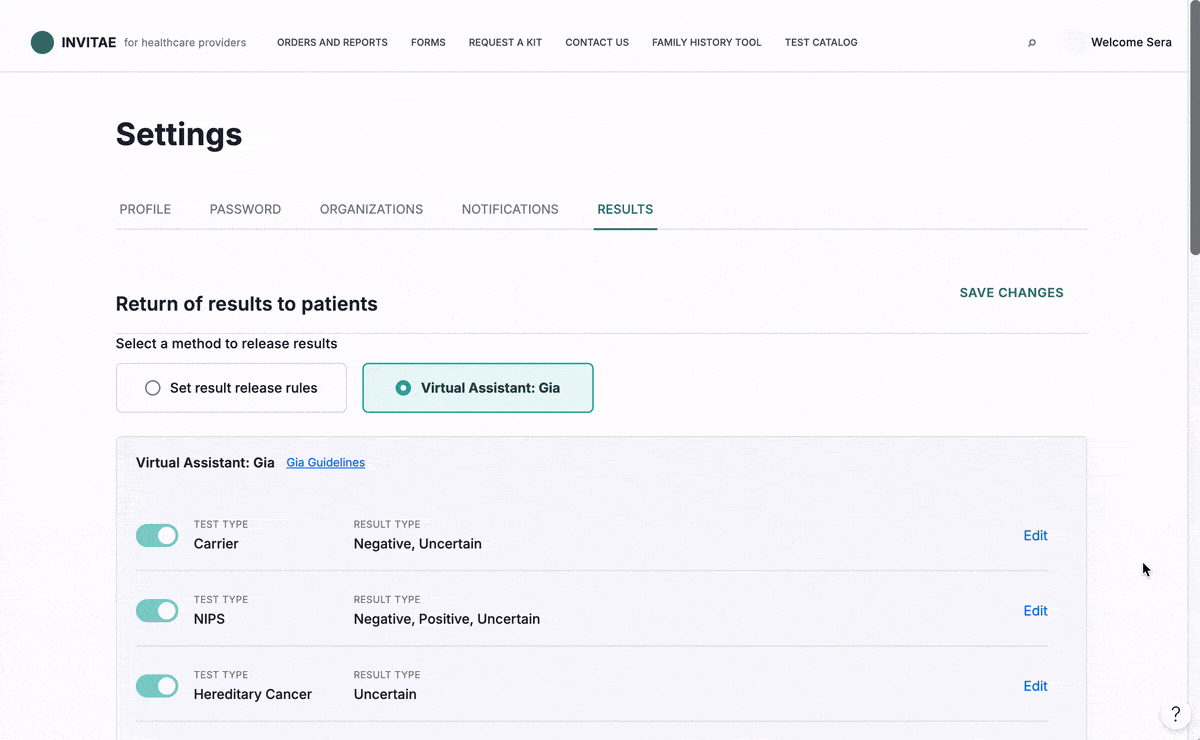The image size is (1200, 740).
Task: Open the help question mark button
Action: pyautogui.click(x=1176, y=714)
